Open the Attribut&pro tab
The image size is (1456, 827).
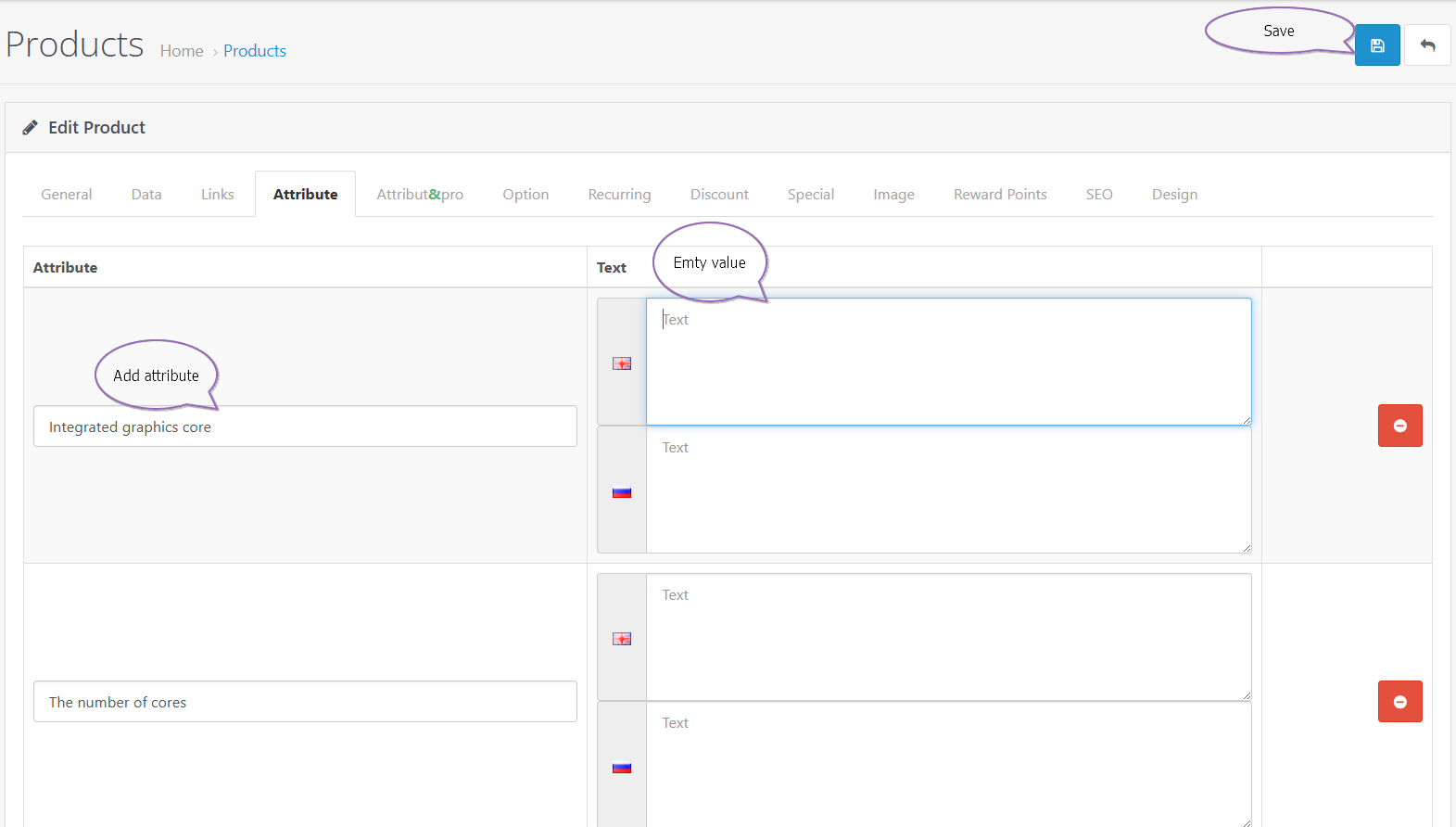(x=420, y=194)
